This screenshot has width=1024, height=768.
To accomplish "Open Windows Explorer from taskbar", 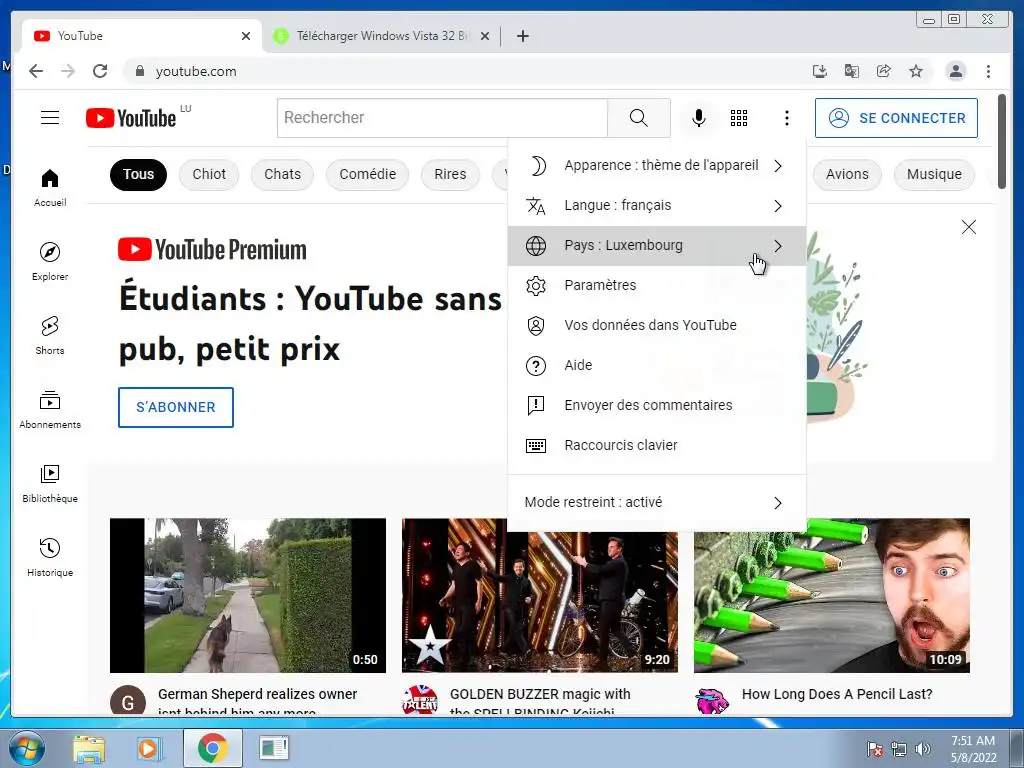I will pos(89,748).
